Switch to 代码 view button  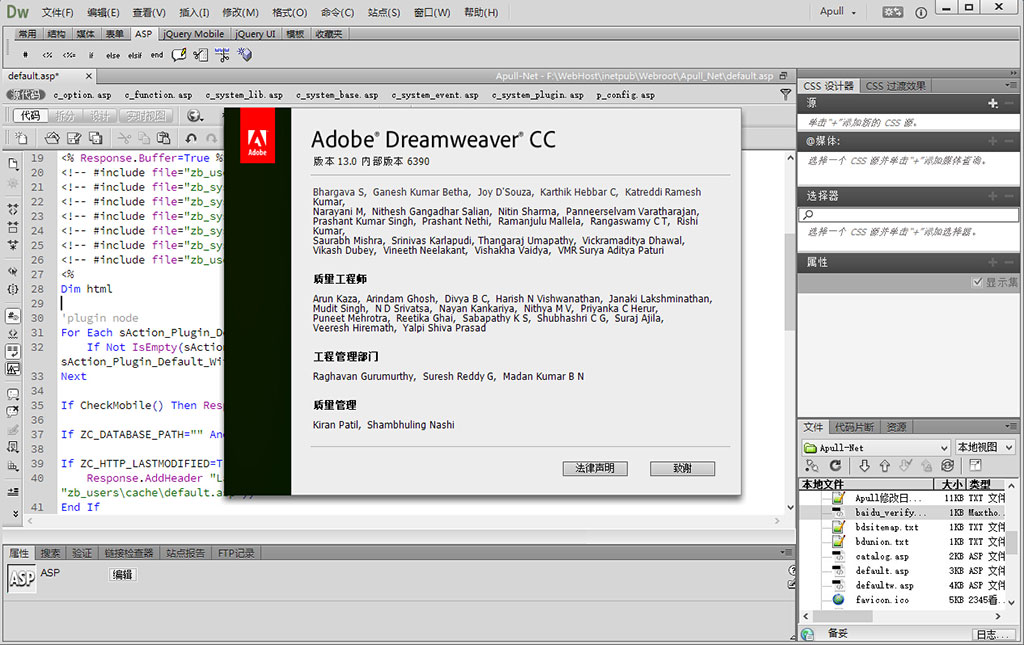(30, 116)
